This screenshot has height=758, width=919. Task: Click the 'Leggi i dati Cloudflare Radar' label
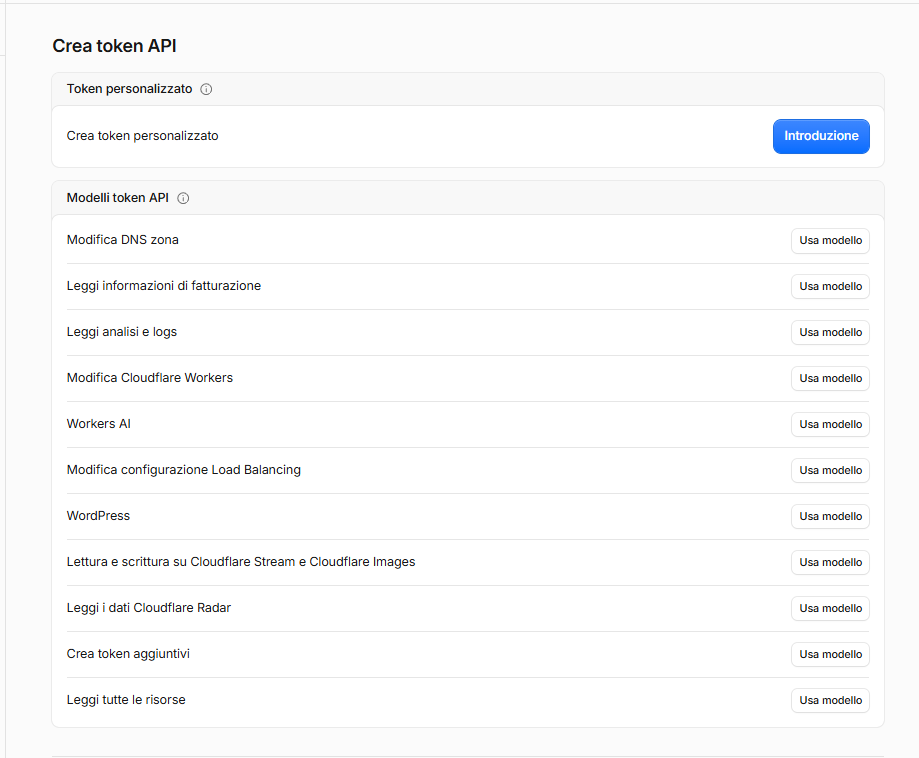[149, 608]
